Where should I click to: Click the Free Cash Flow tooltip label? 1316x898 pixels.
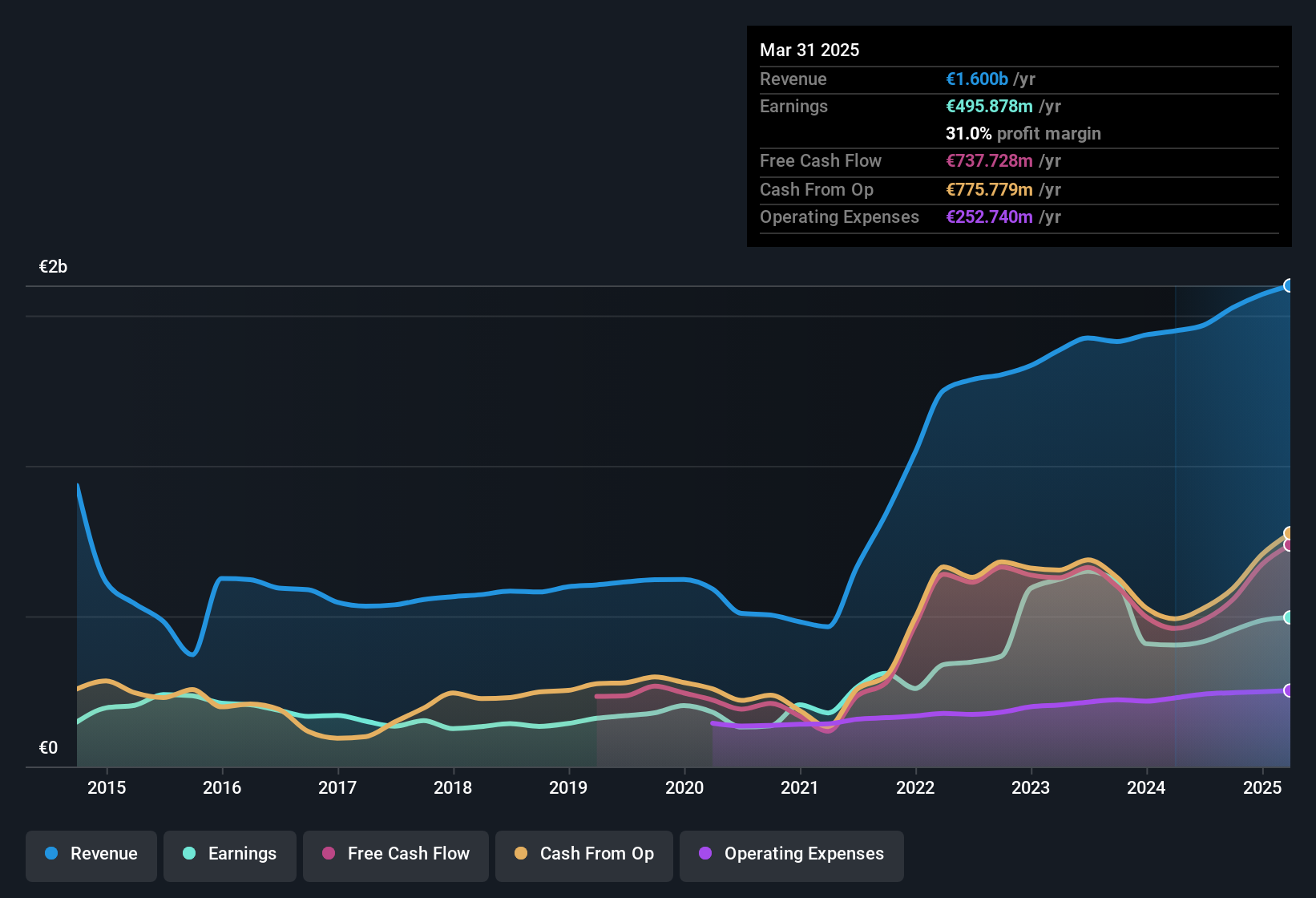(x=821, y=160)
